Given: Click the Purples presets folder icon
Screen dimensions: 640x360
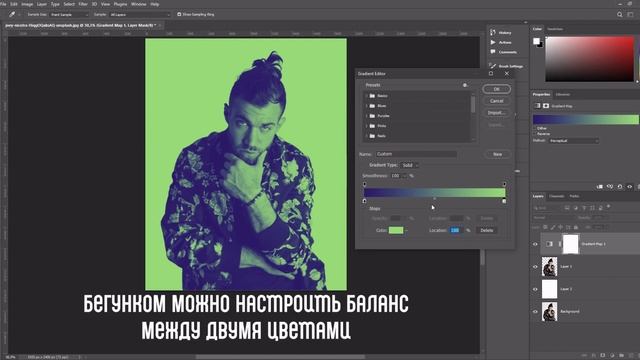Looking at the screenshot, I should (372, 116).
